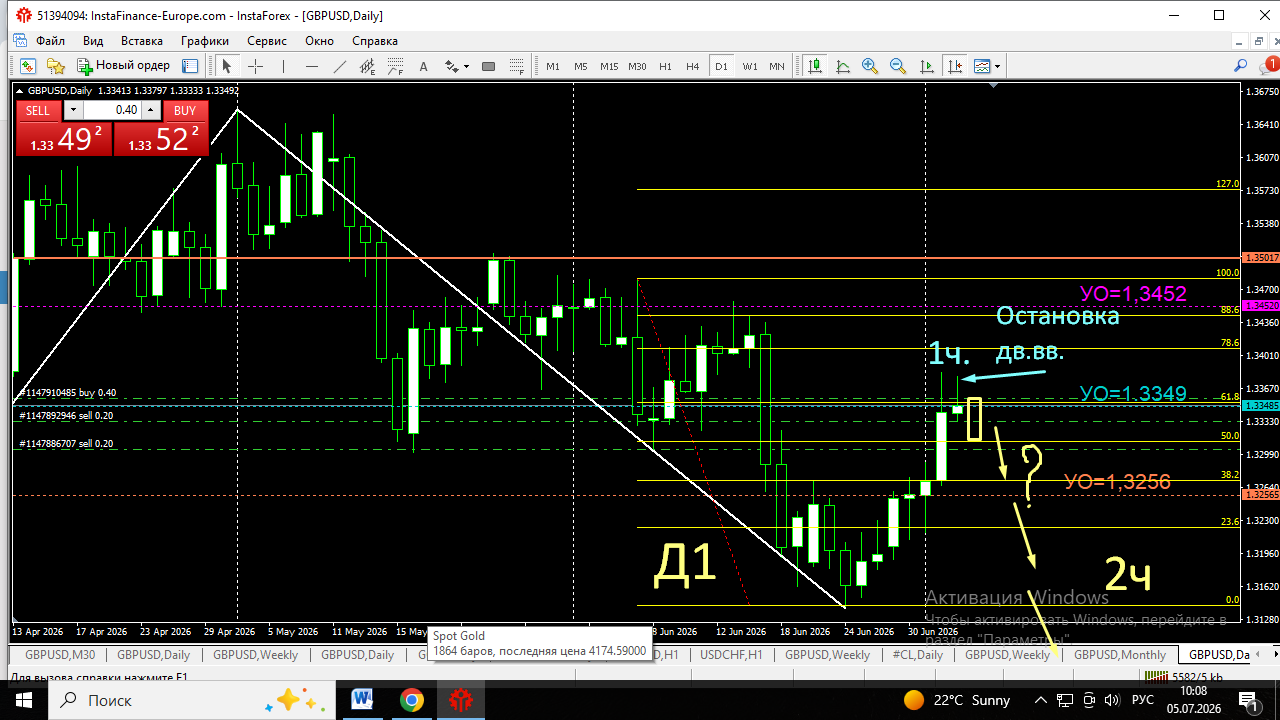Open the Windows Start menu
The image size is (1280, 720).
click(x=24, y=700)
